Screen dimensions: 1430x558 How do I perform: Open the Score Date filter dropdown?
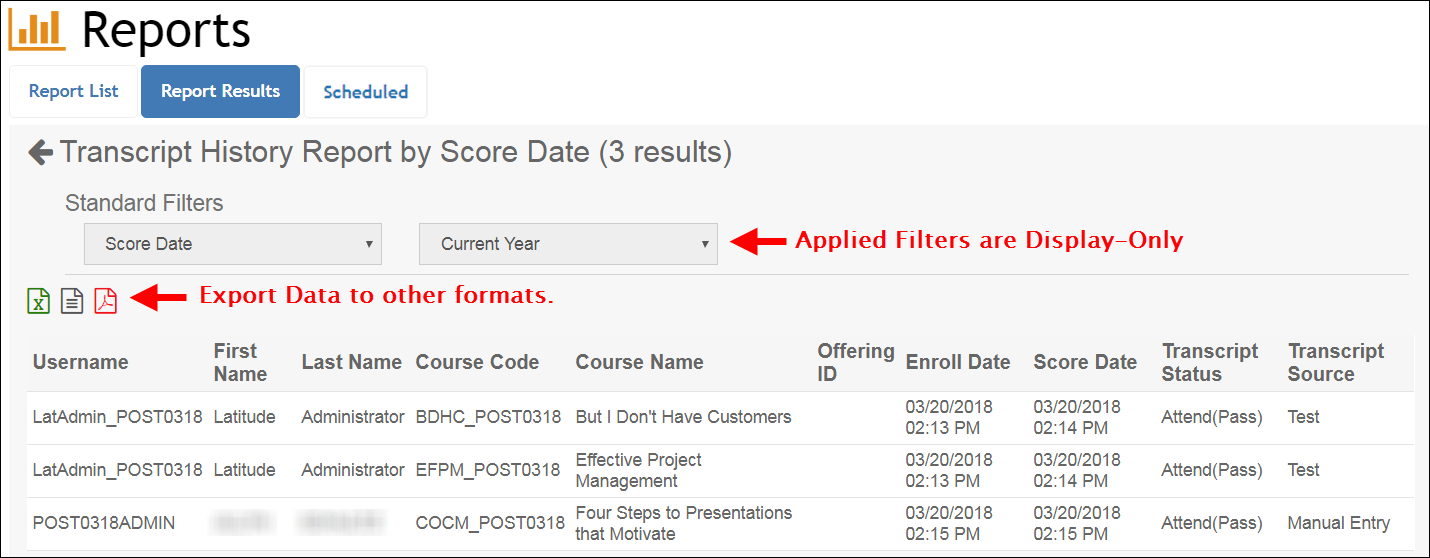232,244
